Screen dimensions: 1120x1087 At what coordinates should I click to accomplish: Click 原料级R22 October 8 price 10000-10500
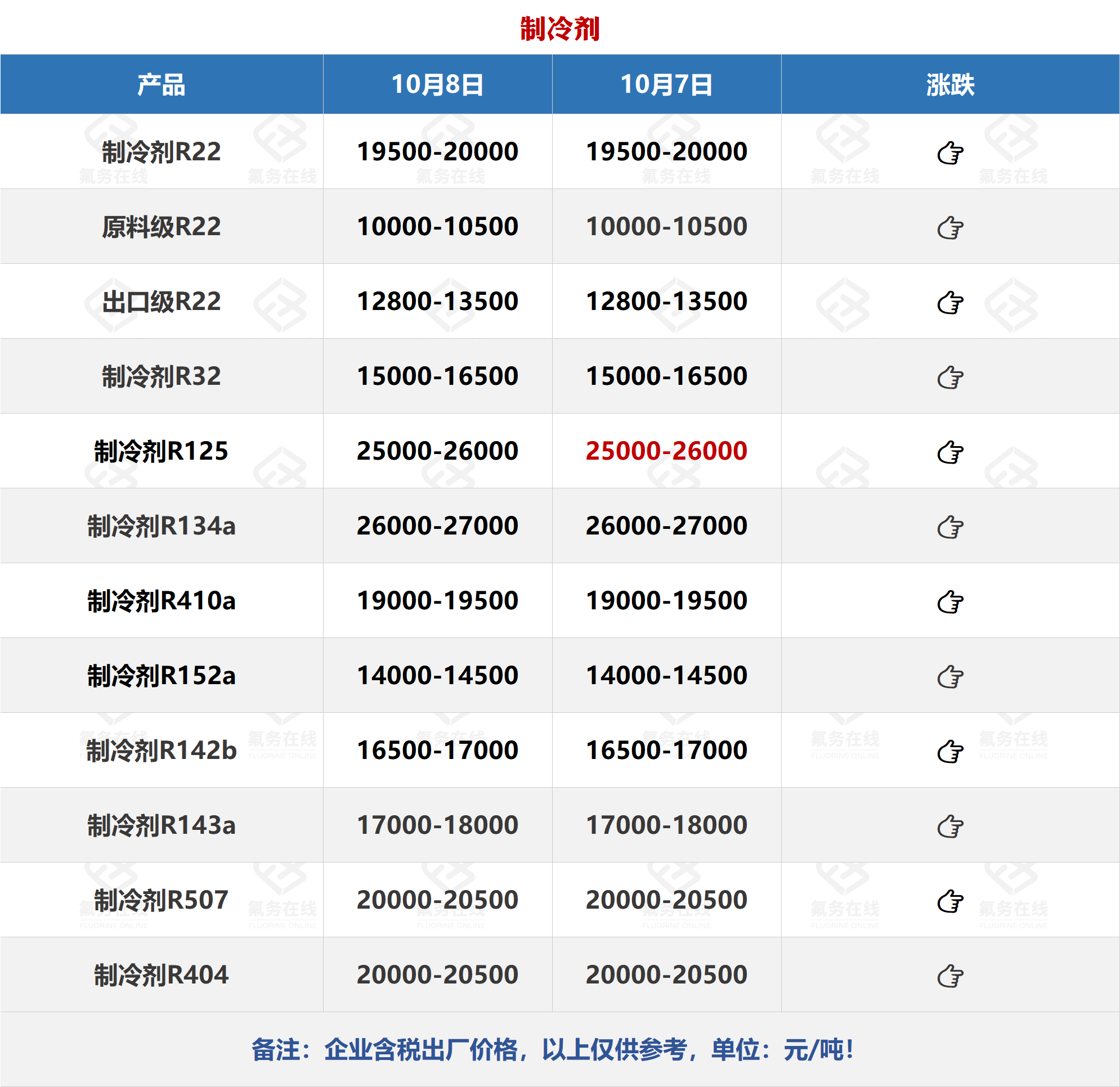tap(438, 226)
